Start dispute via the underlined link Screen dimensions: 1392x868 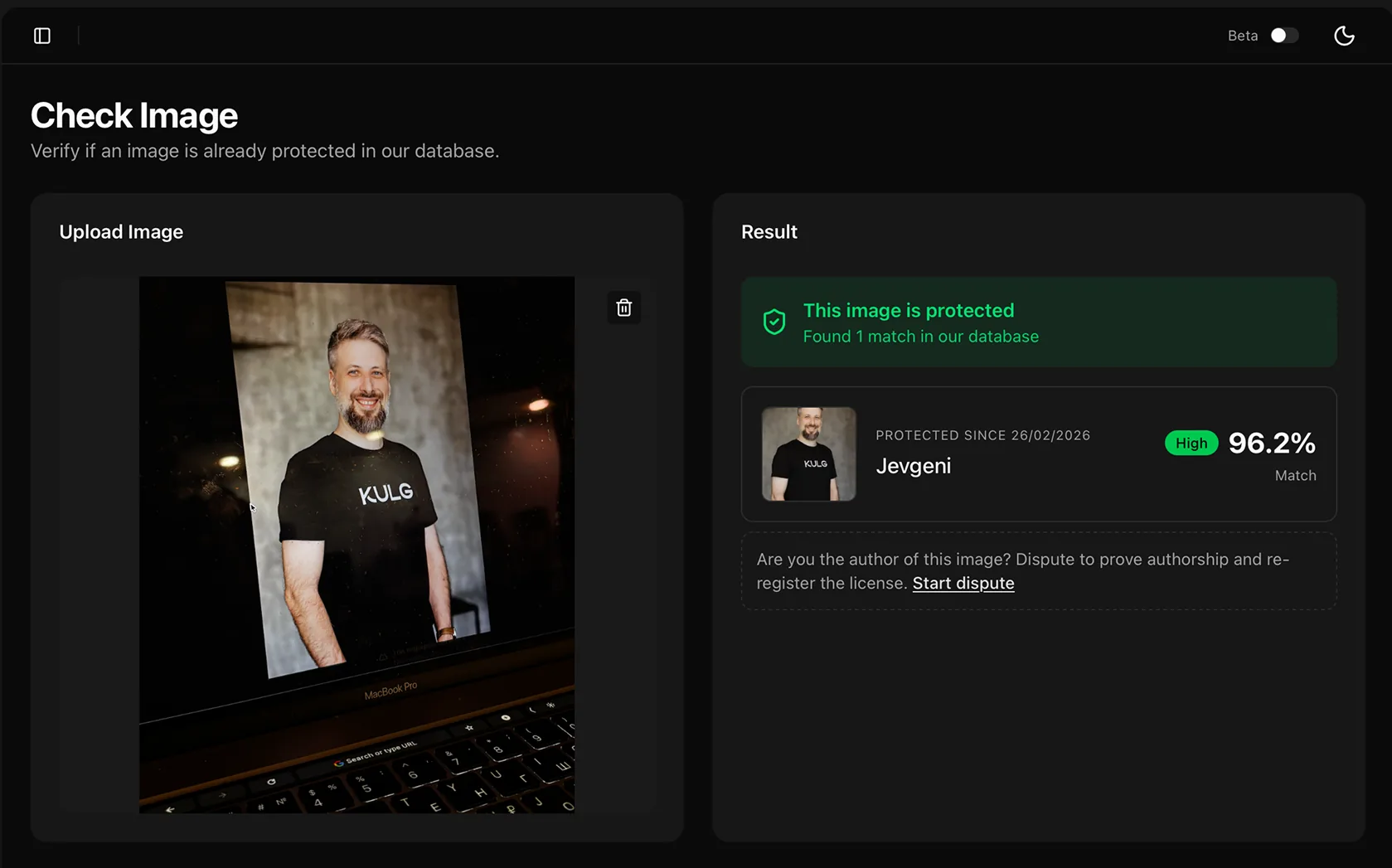(x=963, y=583)
